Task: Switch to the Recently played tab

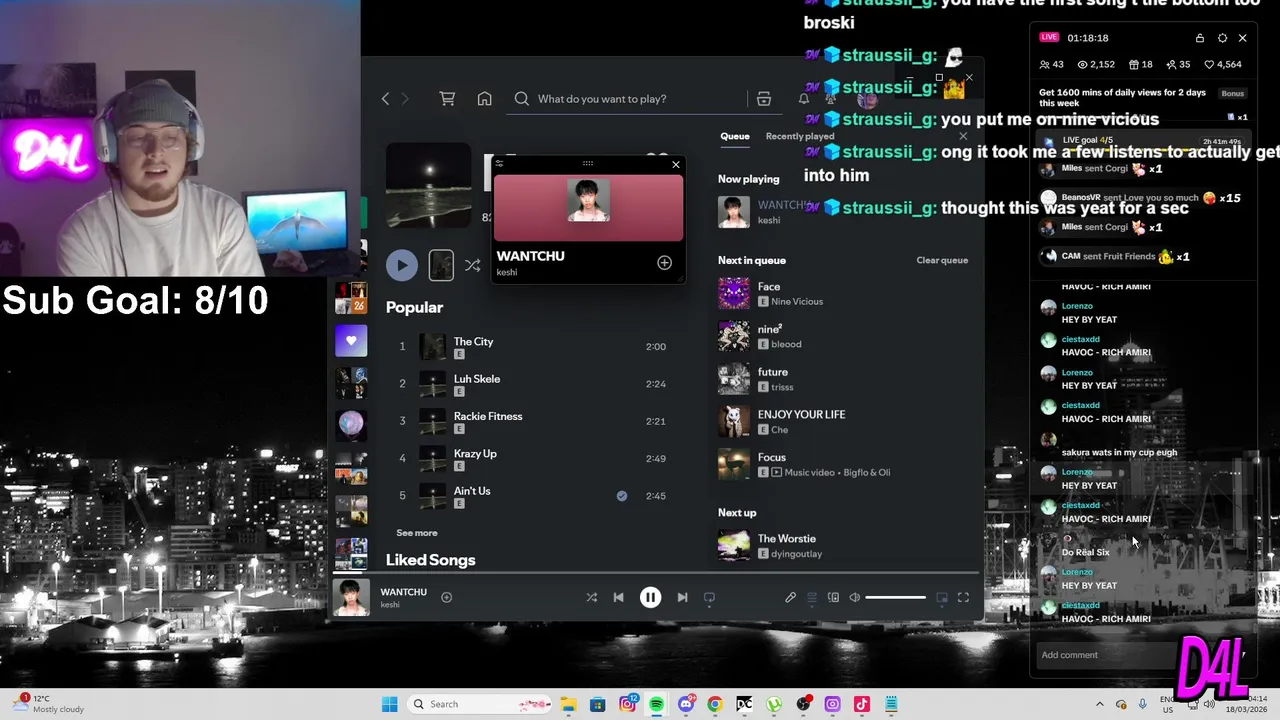Action: [x=799, y=136]
